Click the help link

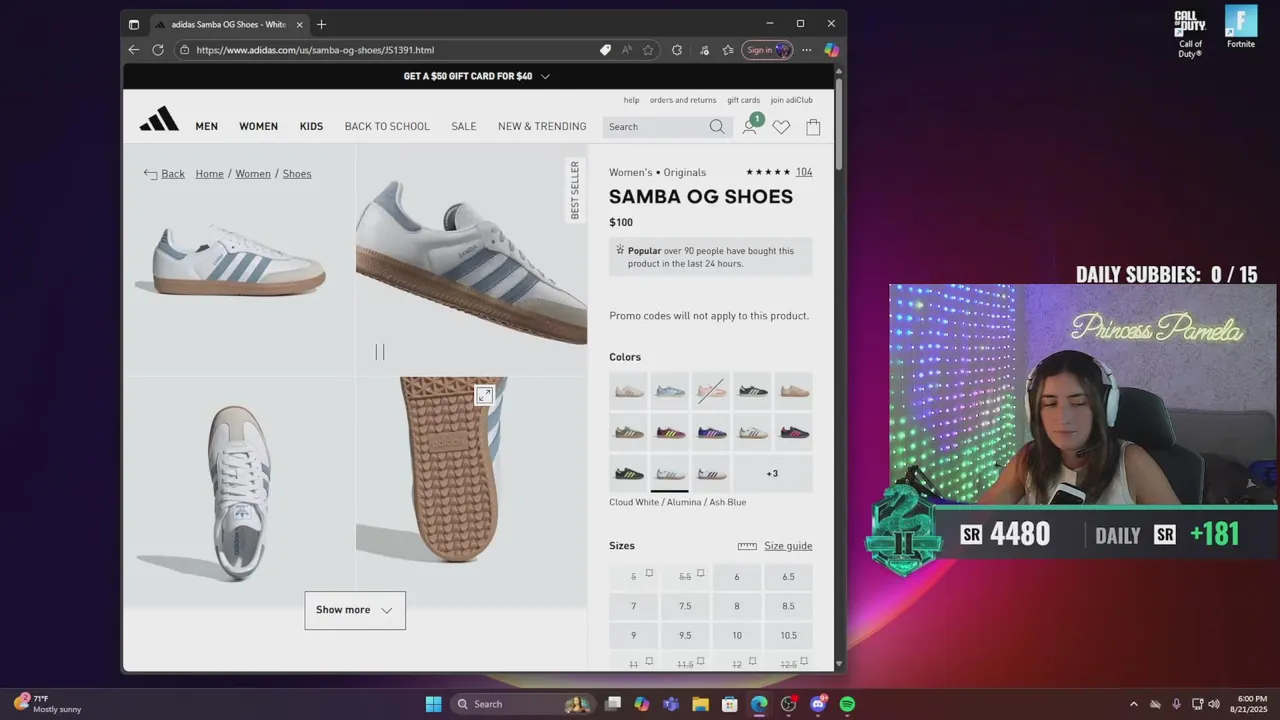[x=631, y=100]
